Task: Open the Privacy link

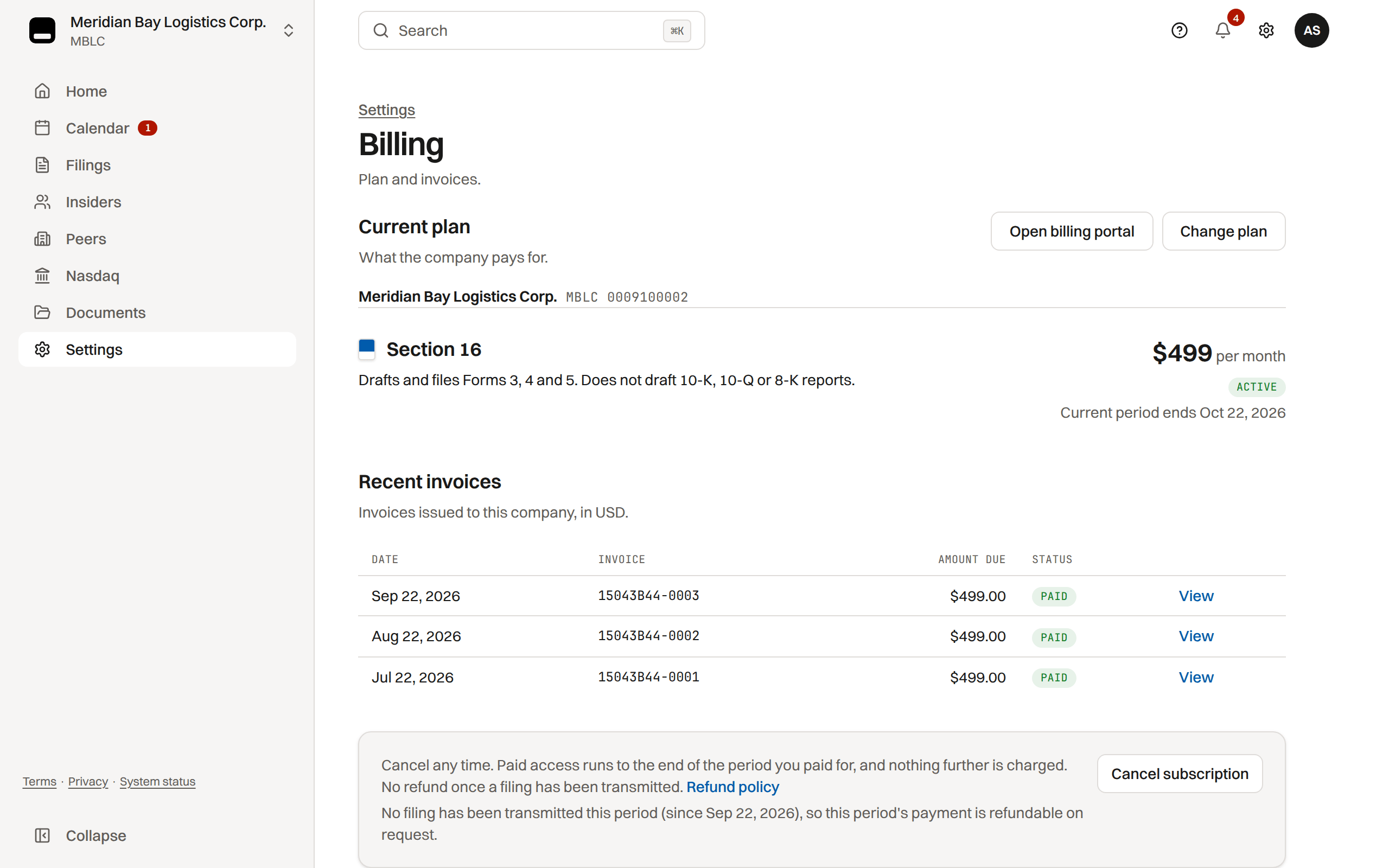Action: click(88, 781)
